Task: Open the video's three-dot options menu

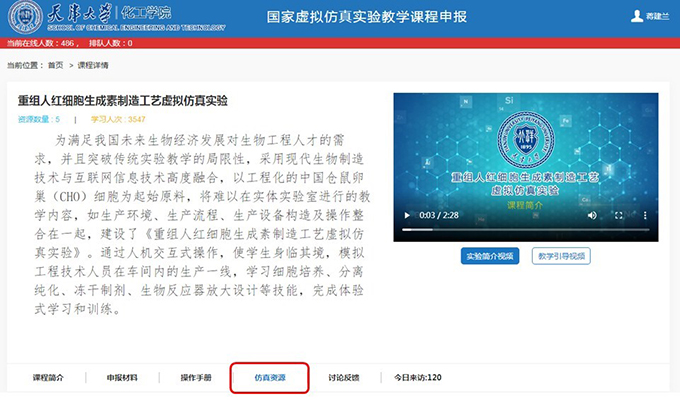Action: coord(643,215)
